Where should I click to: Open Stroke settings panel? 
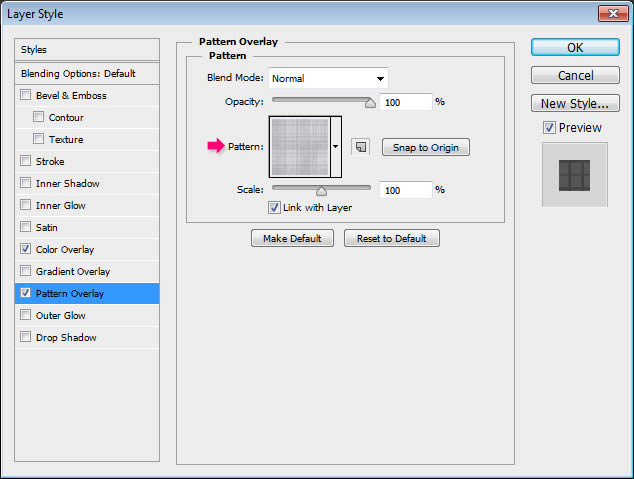50,161
